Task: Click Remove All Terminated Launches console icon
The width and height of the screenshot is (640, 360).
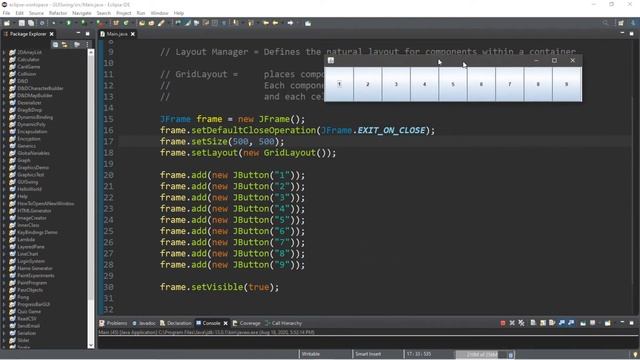Action: 521,323
